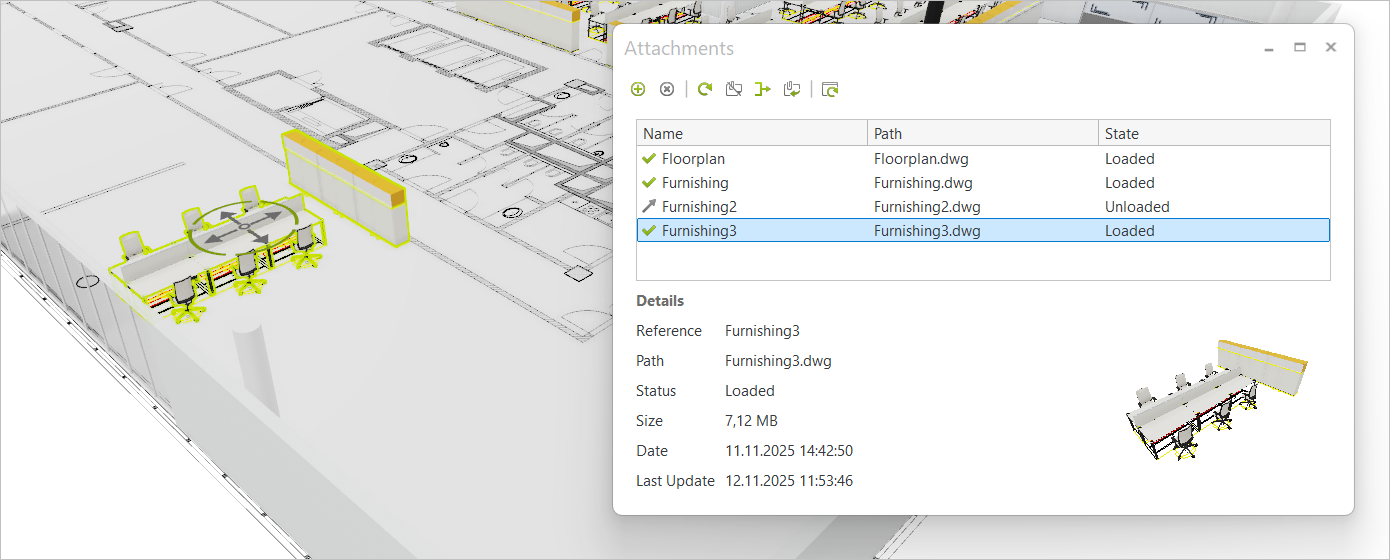Remove the attachment using the gray X icon

(x=667, y=89)
